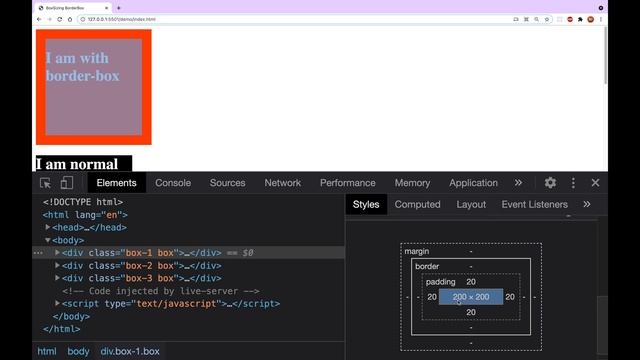Click the 200 × 200 content box
This screenshot has width=640, height=360.
pos(471,297)
